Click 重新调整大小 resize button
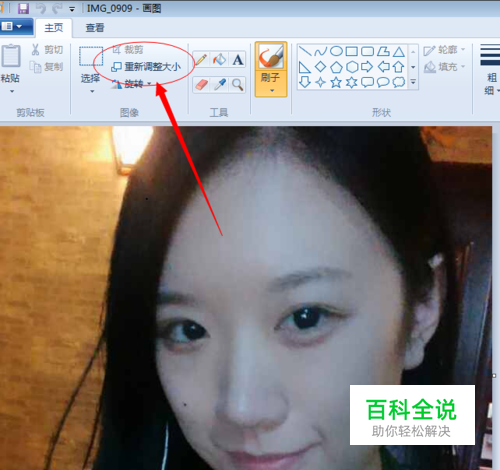This screenshot has height=470, width=500. [146, 67]
